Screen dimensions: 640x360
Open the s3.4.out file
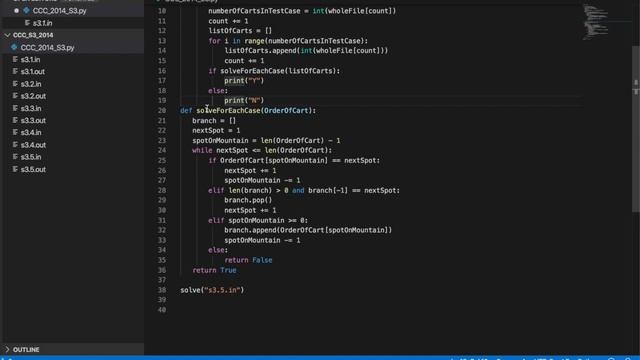pos(33,145)
